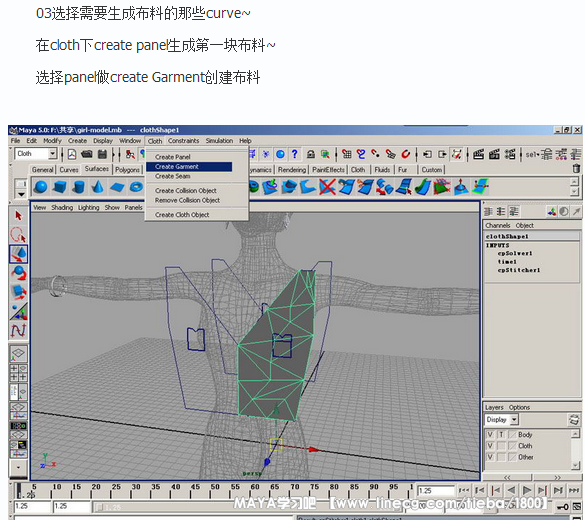Click the play forwards button

(x=526, y=490)
